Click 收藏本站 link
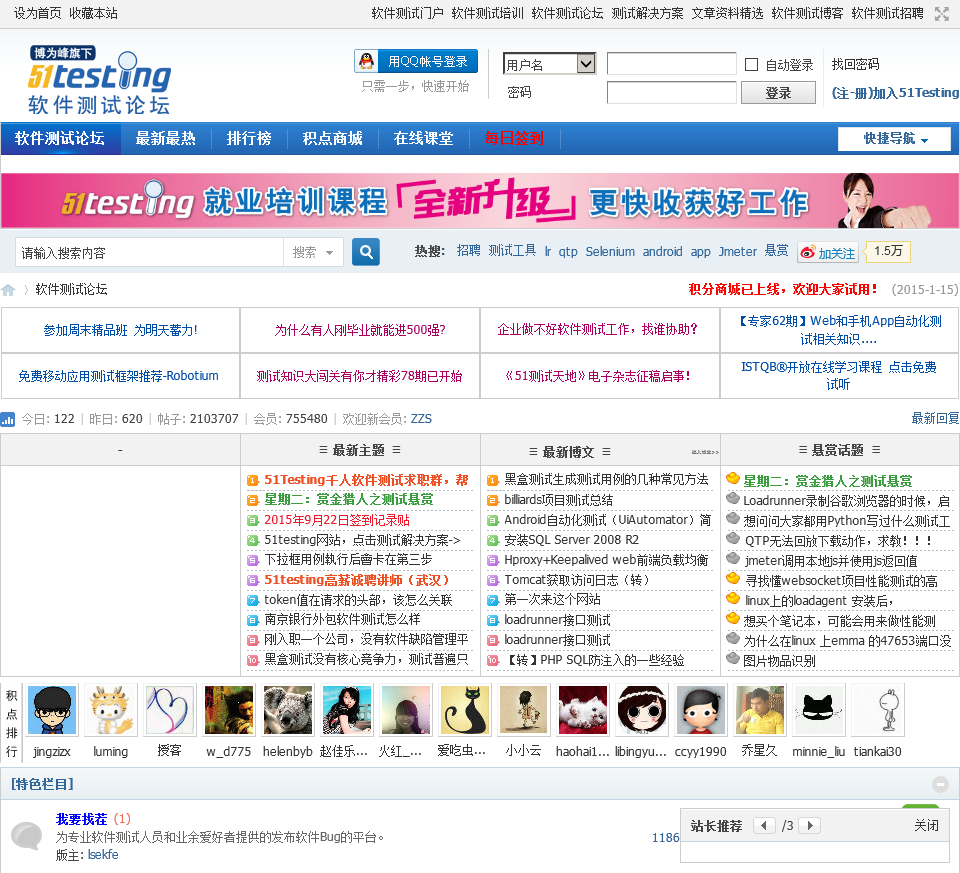The width and height of the screenshot is (960, 873). pyautogui.click(x=94, y=13)
